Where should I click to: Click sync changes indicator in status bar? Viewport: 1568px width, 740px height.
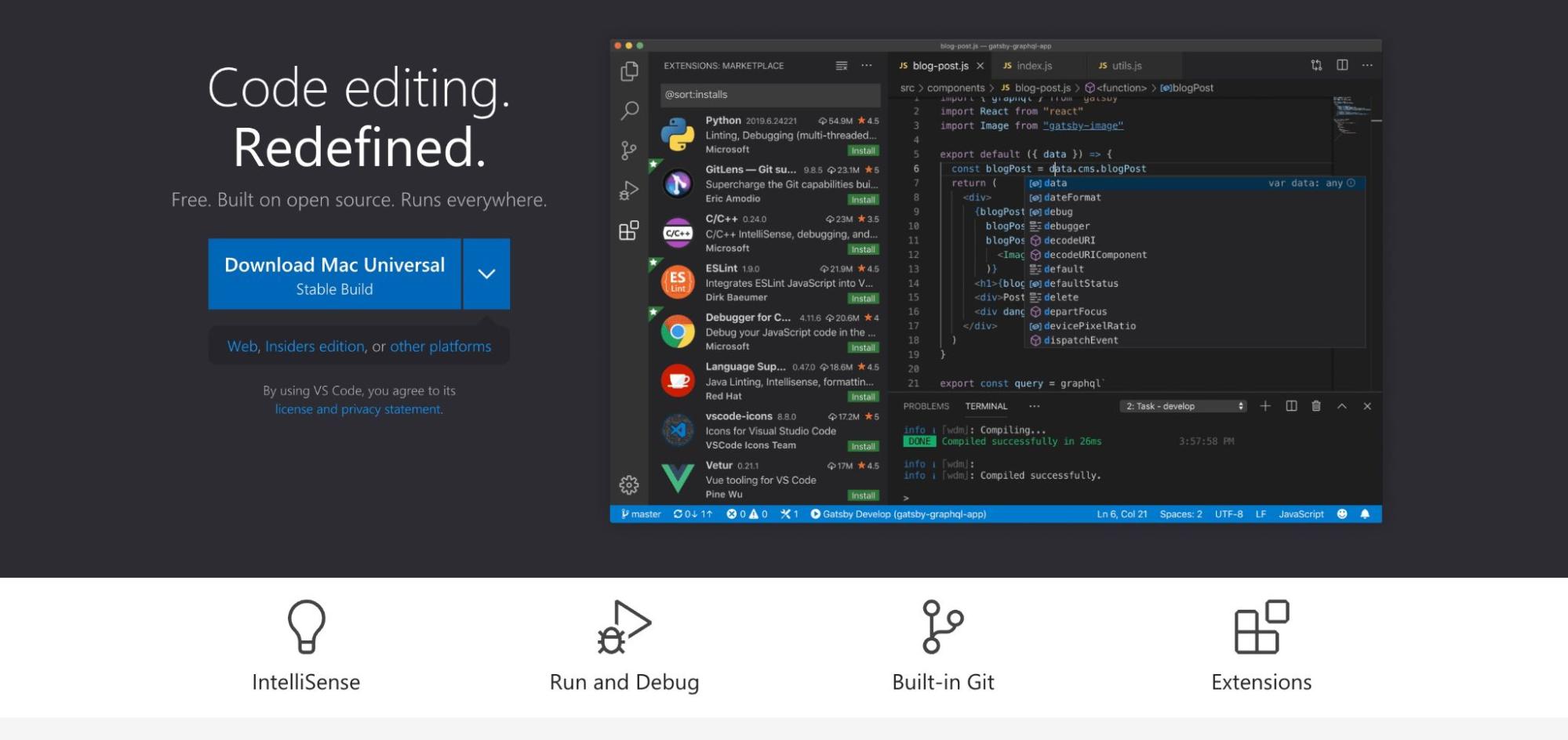click(x=693, y=514)
